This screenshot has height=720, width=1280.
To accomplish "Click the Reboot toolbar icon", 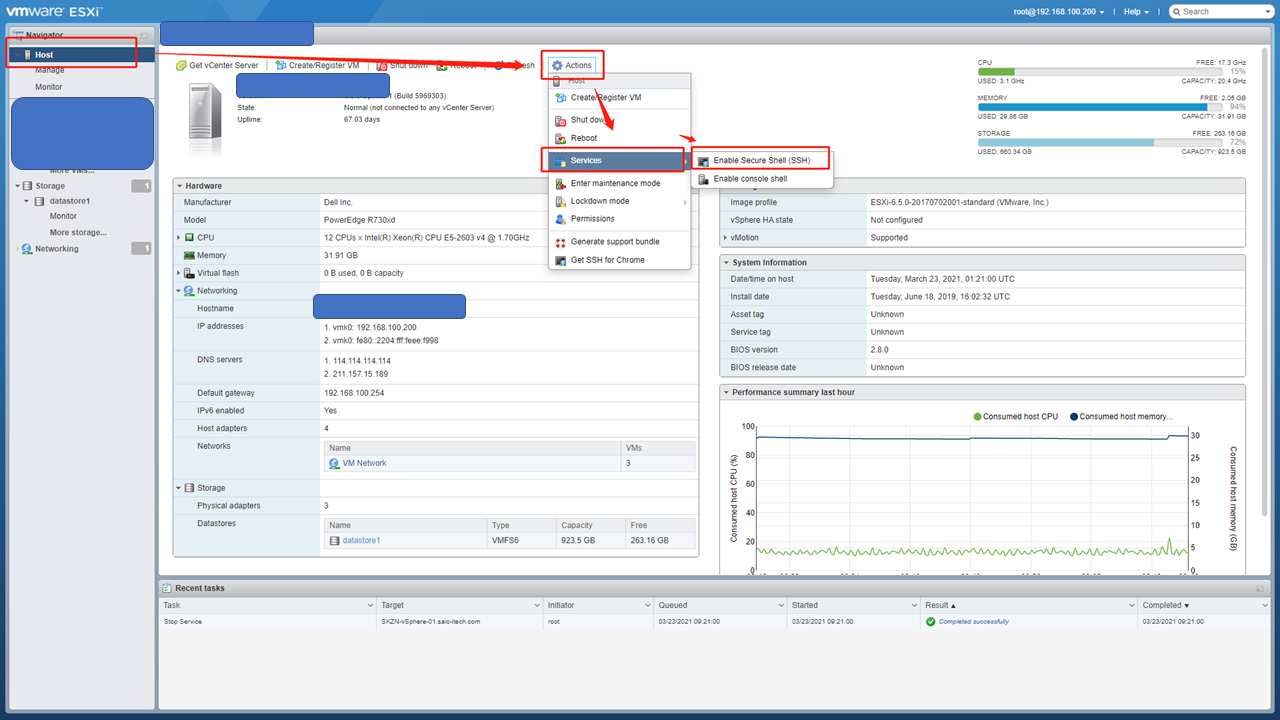I will point(463,65).
